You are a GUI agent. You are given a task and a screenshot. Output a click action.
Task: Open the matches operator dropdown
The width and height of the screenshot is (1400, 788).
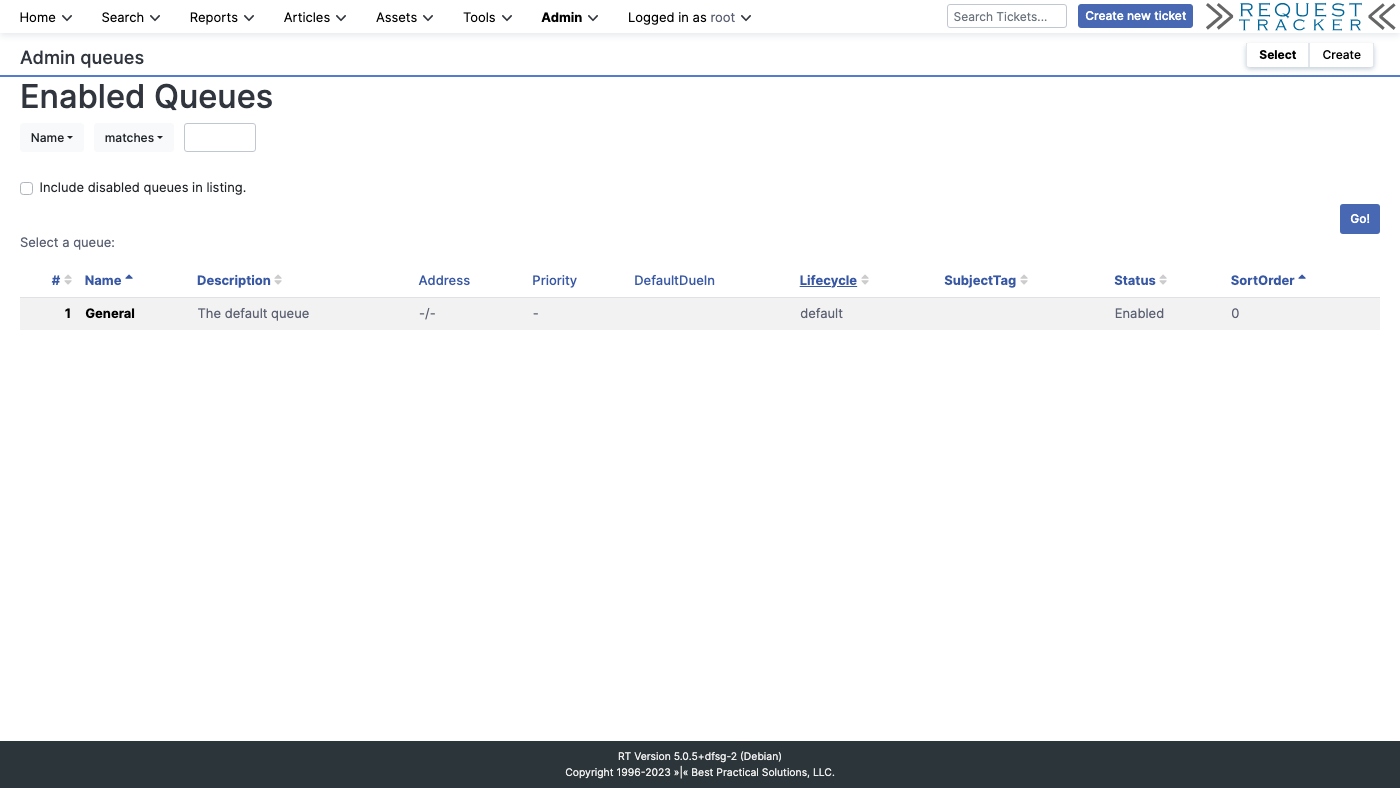pyautogui.click(x=134, y=138)
